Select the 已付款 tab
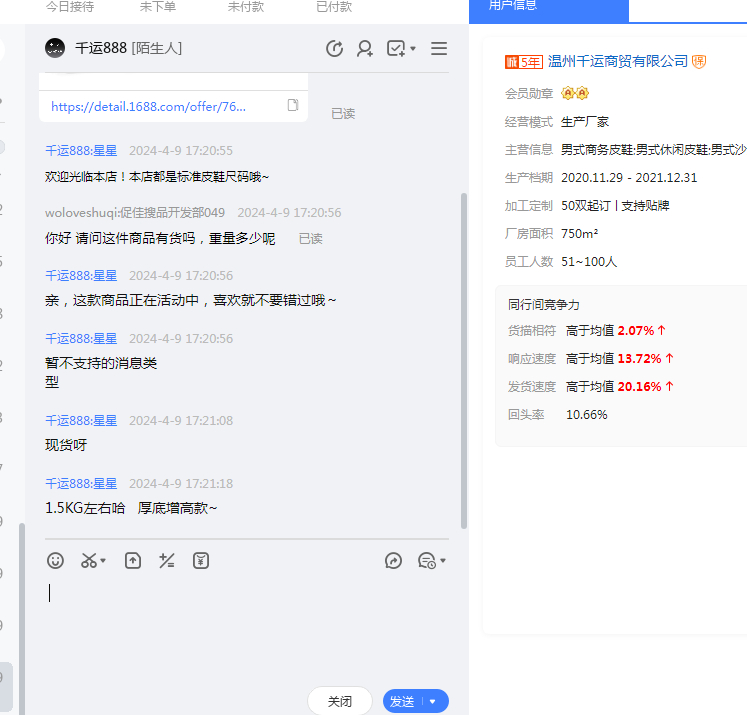Image resolution: width=747 pixels, height=715 pixels. 333,7
